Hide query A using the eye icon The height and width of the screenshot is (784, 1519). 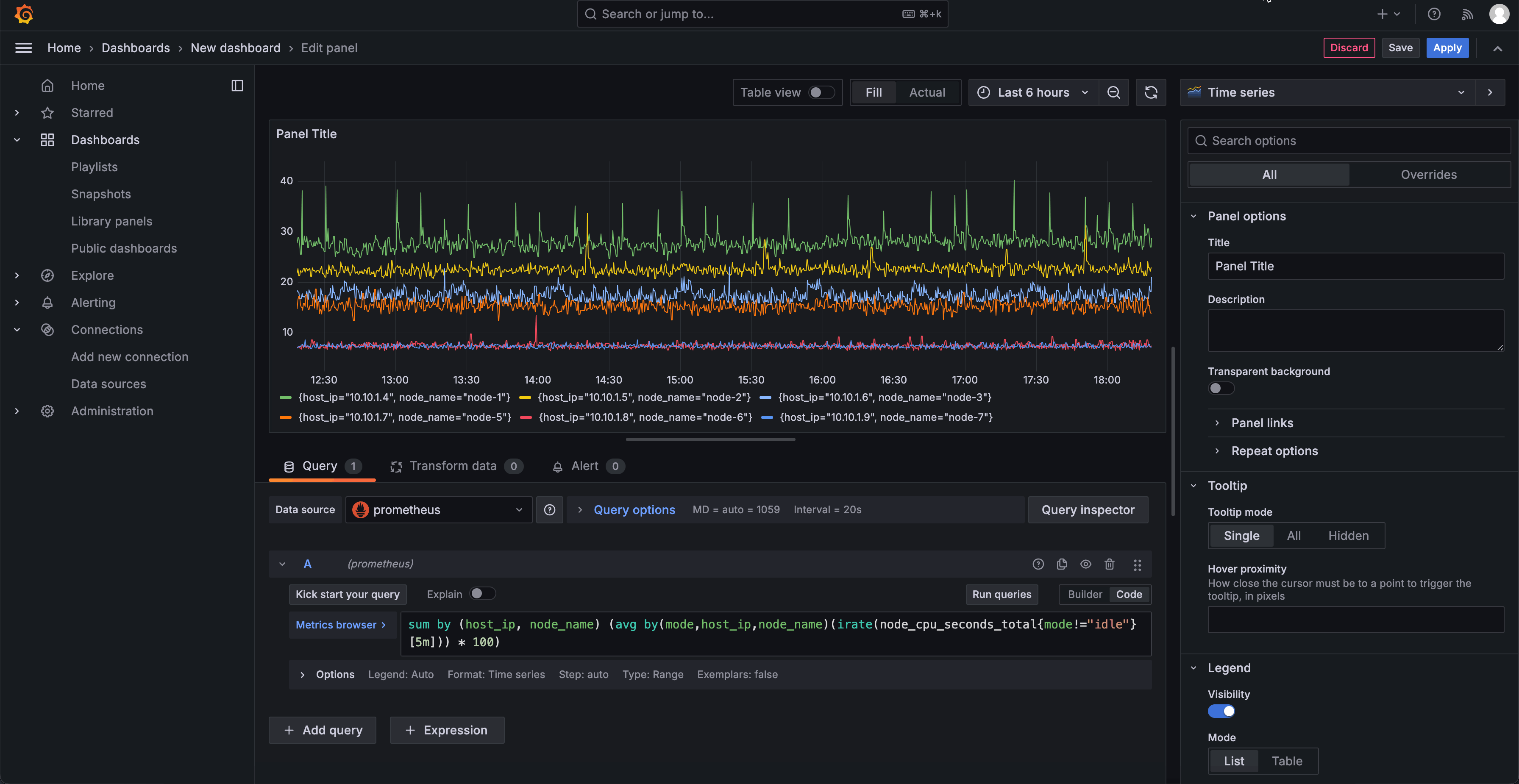[x=1085, y=564]
